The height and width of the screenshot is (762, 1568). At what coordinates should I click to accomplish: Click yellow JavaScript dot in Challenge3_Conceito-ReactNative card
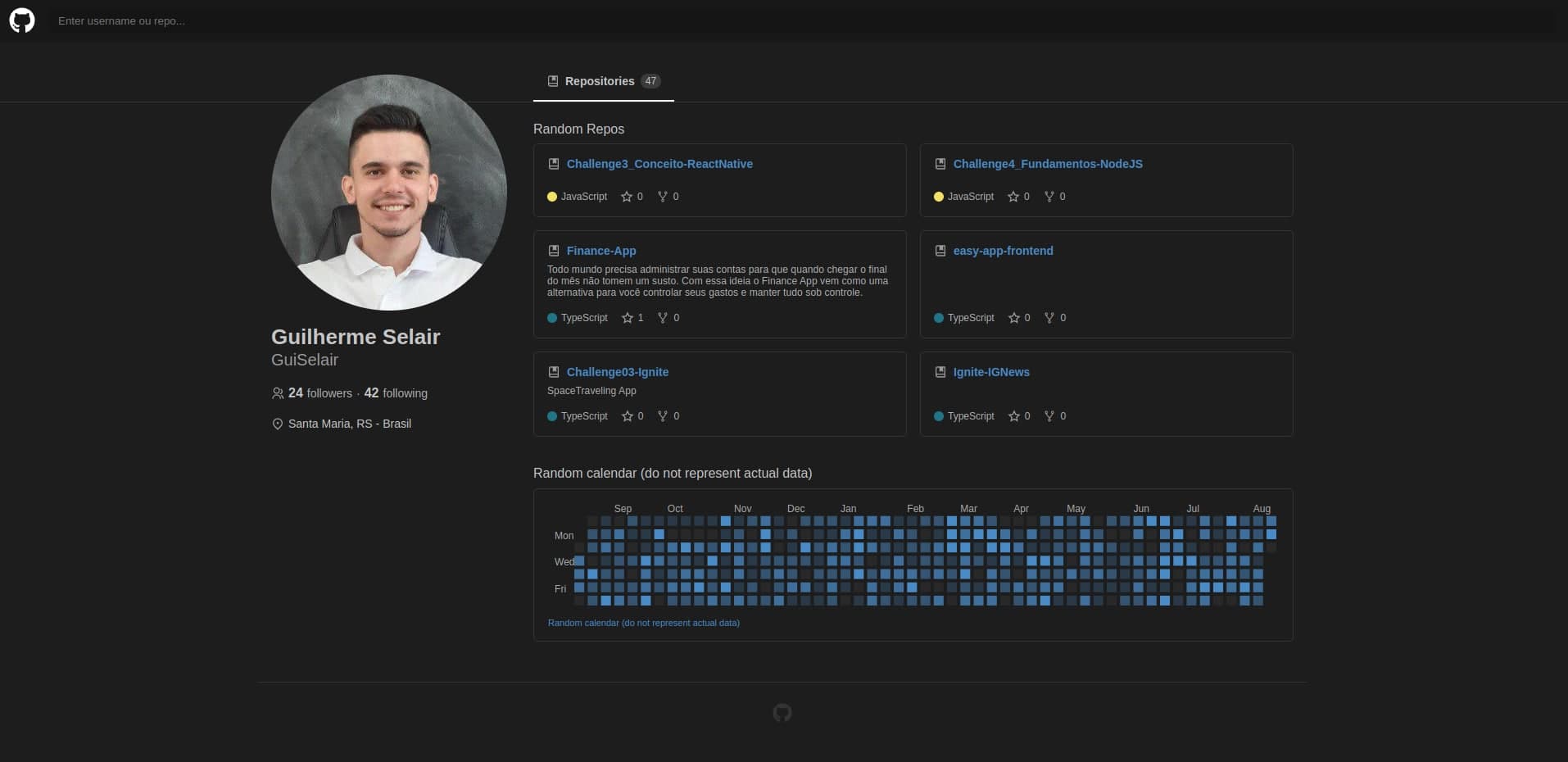[552, 197]
